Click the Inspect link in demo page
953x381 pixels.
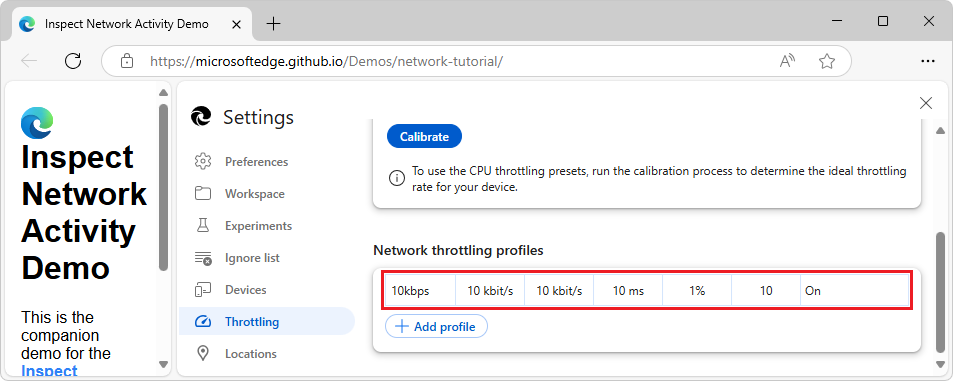tap(49, 371)
